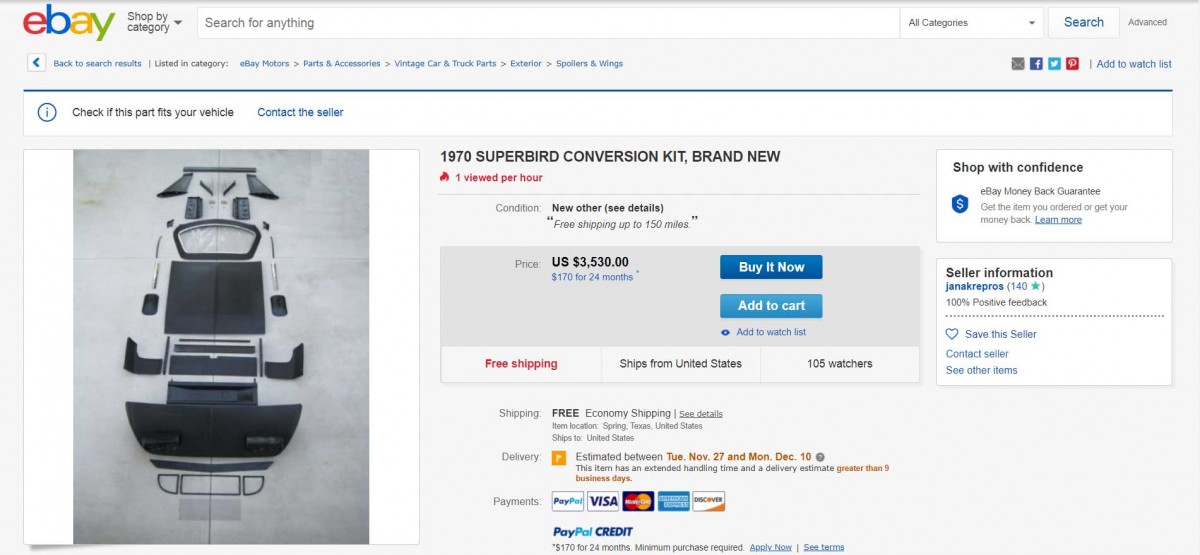Image resolution: width=1200 pixels, height=555 pixels.
Task: Toggle the eye Add to watch list
Action: [726, 332]
